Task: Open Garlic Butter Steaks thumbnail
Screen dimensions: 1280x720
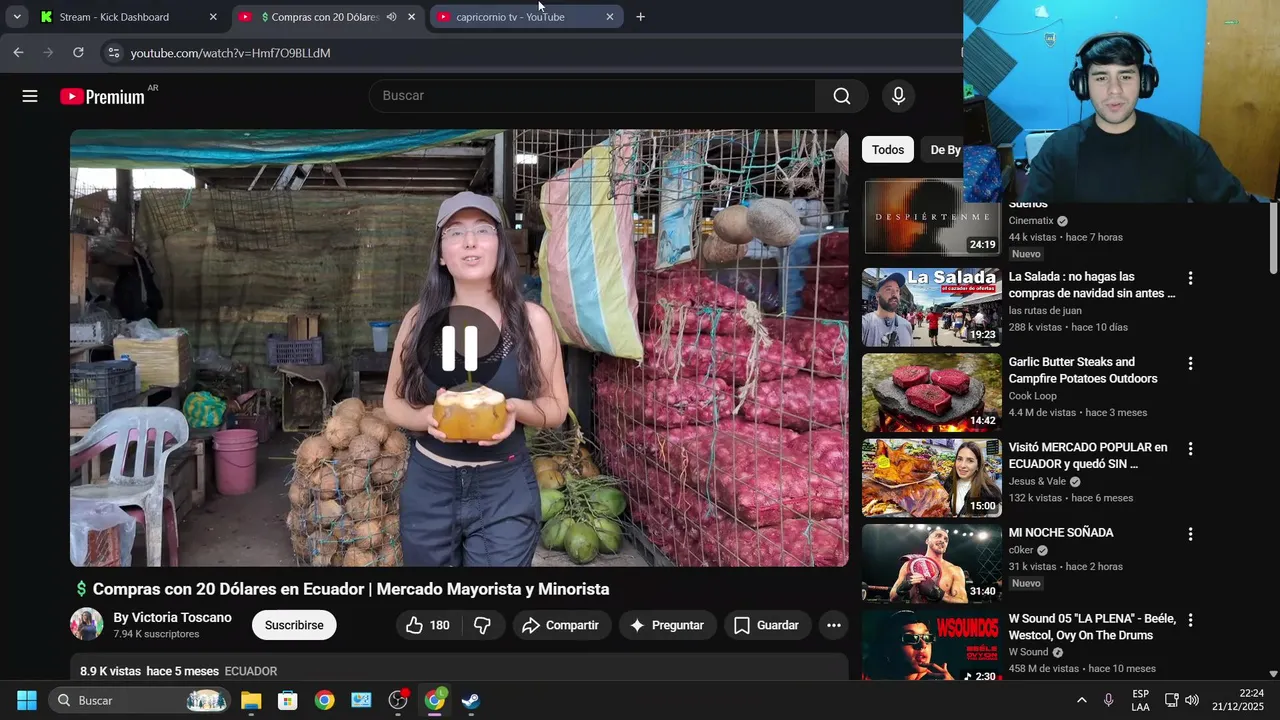Action: 931,392
